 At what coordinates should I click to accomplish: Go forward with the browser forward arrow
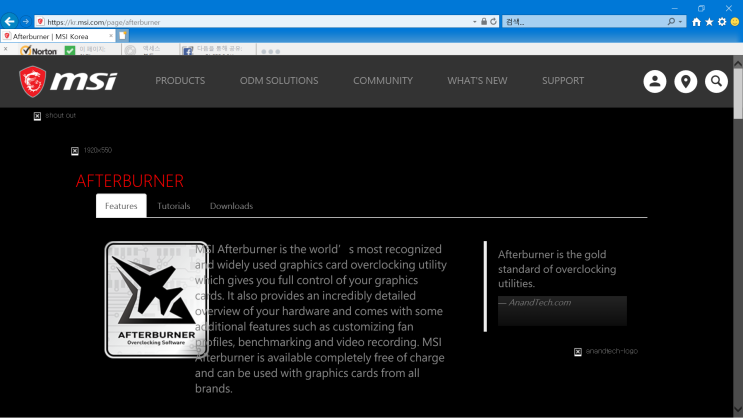[26, 22]
